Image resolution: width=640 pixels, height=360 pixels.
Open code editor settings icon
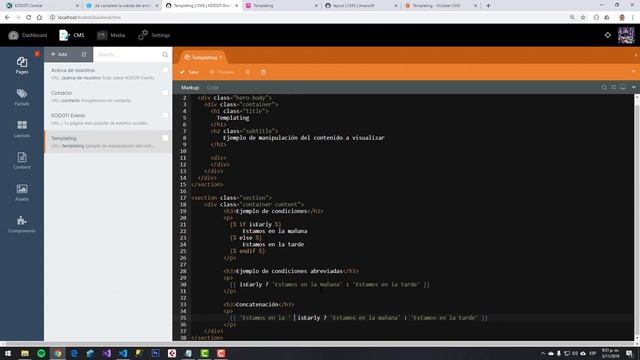click(613, 87)
